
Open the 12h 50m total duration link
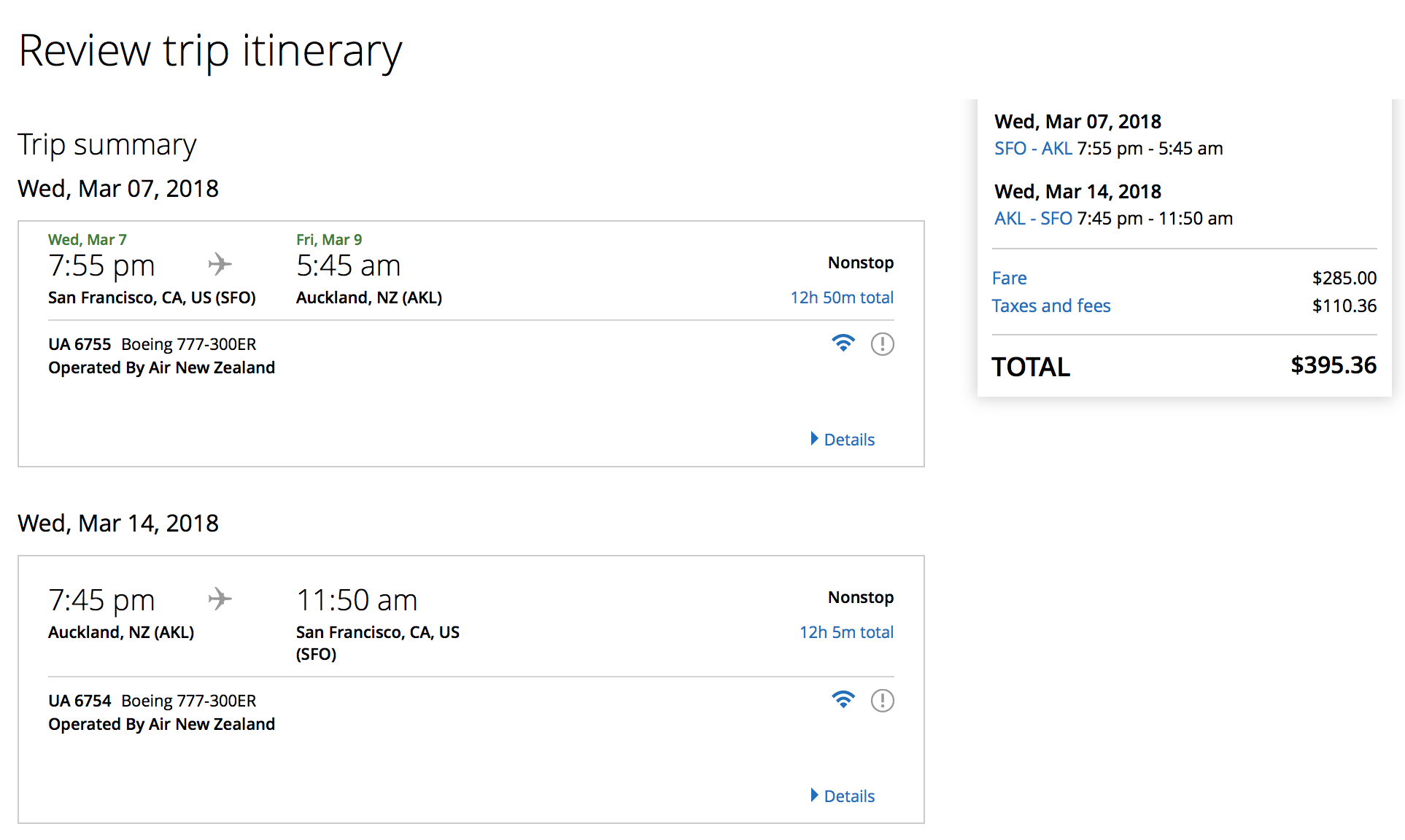[x=842, y=297]
